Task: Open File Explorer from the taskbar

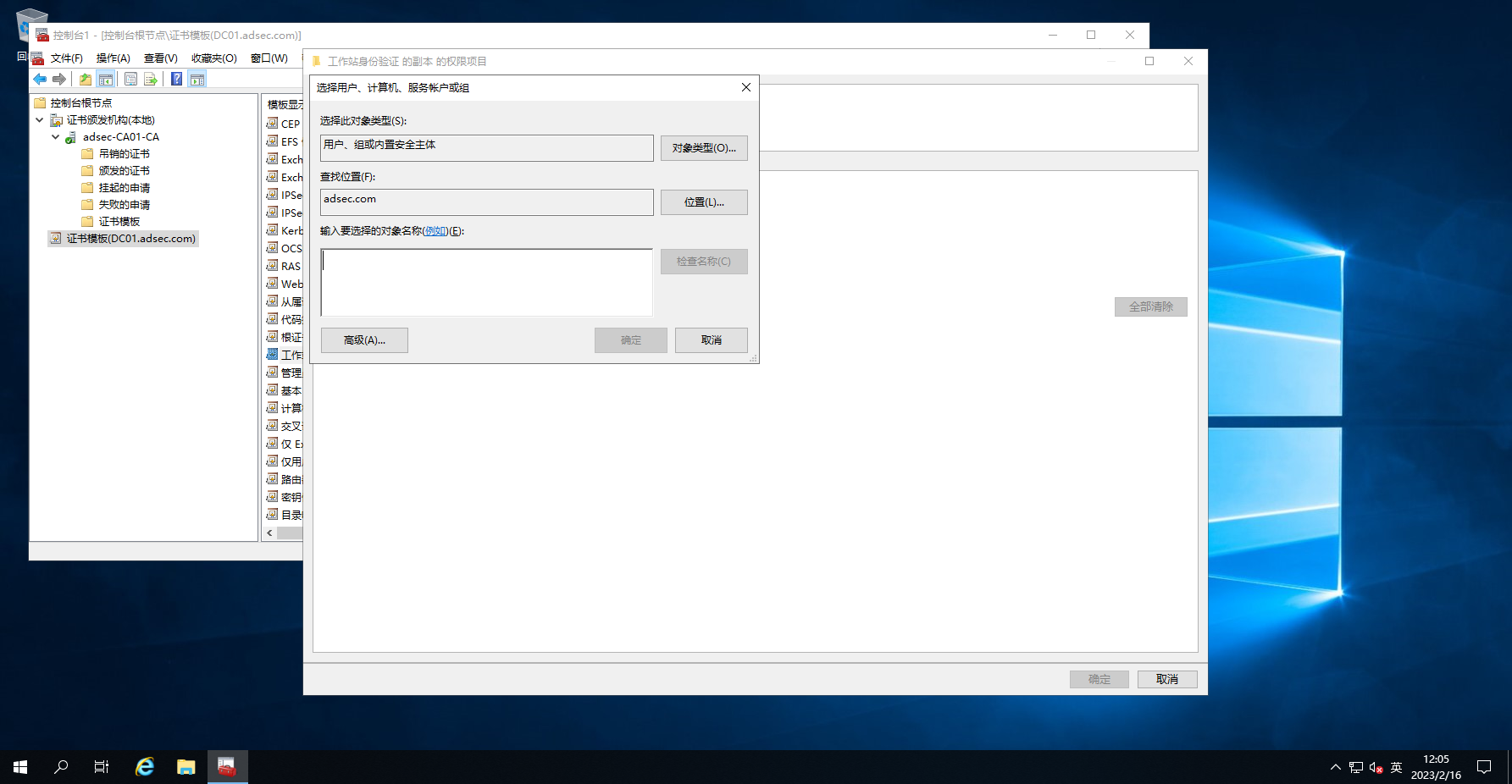Action: coord(186,767)
